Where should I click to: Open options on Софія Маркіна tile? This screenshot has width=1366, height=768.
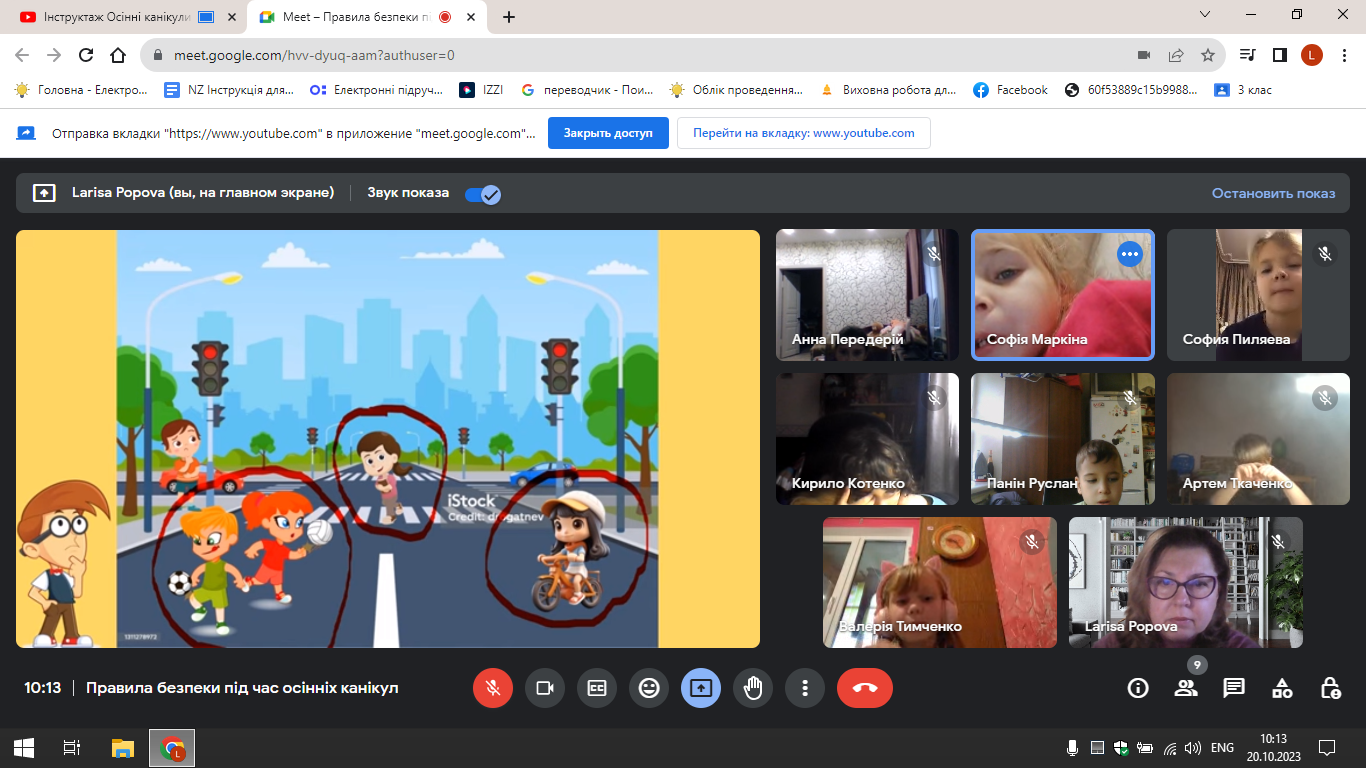coord(1130,254)
